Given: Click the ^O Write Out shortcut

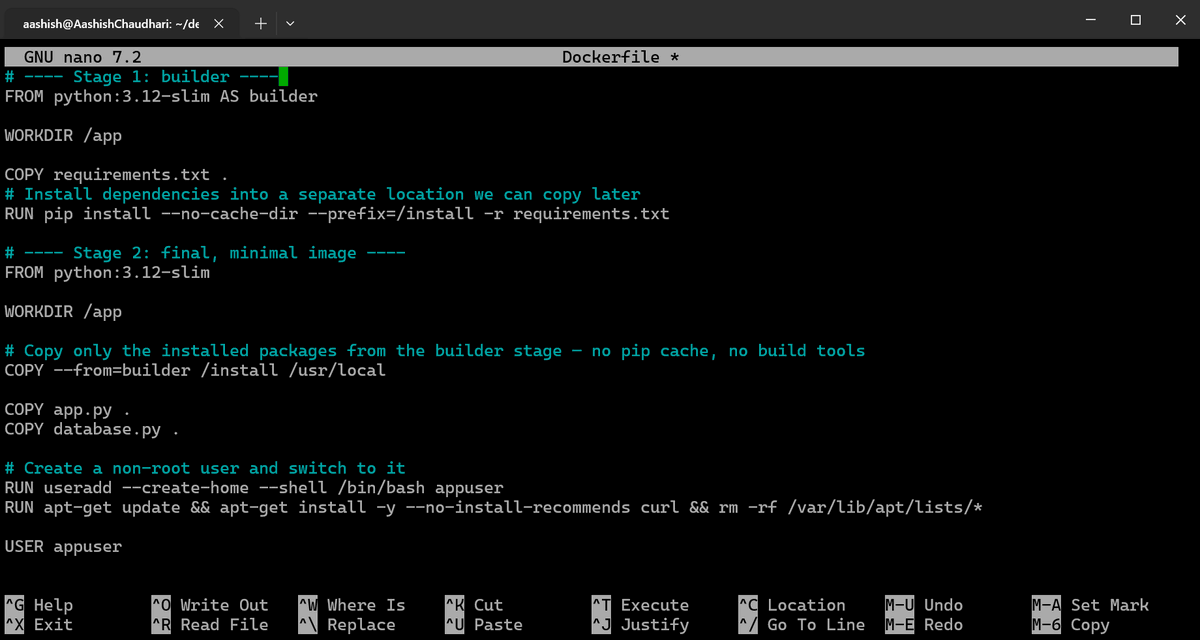Looking at the screenshot, I should 210,605.
